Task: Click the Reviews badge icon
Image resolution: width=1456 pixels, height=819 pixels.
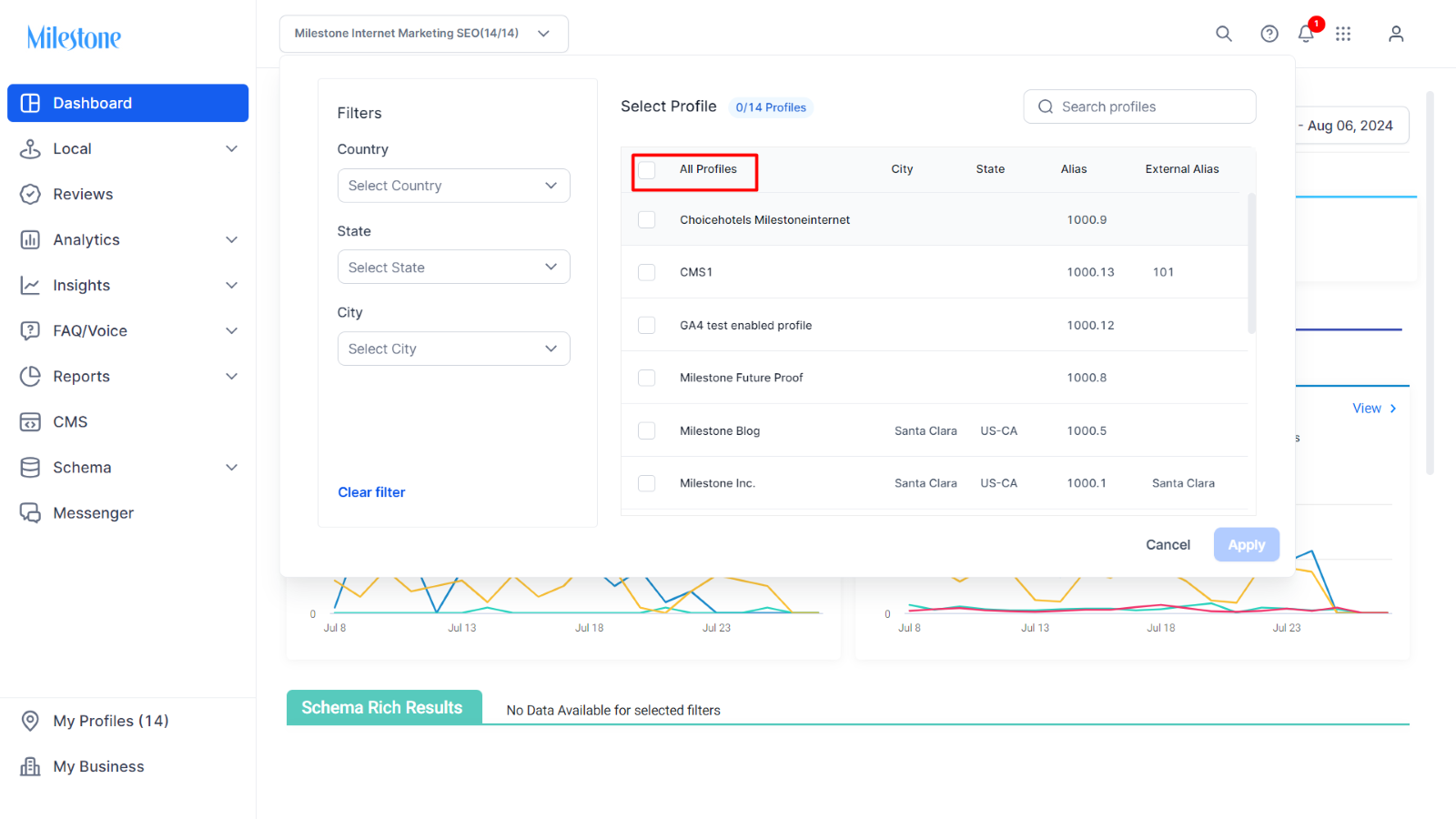Action: [x=30, y=194]
